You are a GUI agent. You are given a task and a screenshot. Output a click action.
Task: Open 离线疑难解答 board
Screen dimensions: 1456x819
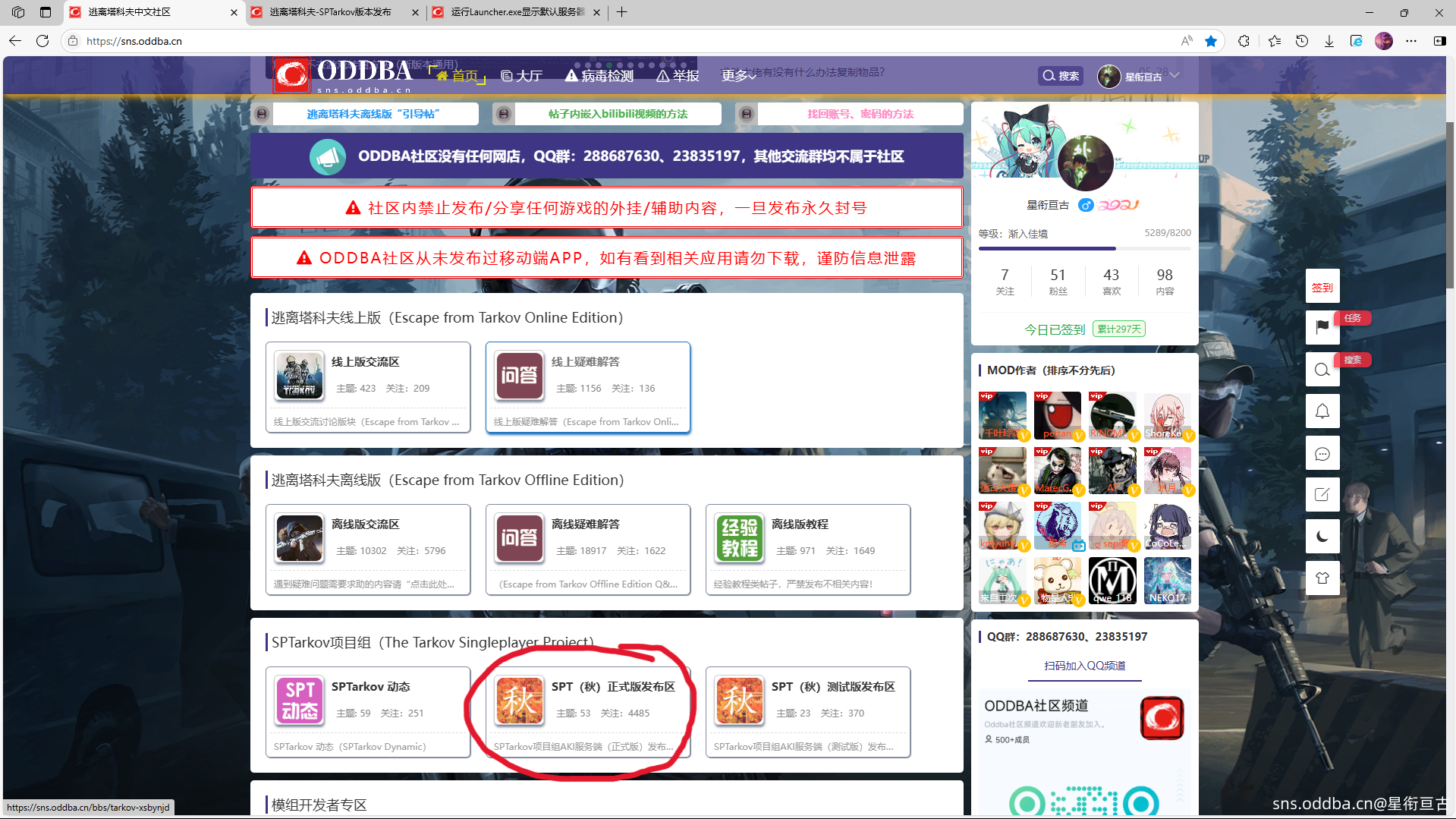point(588,550)
